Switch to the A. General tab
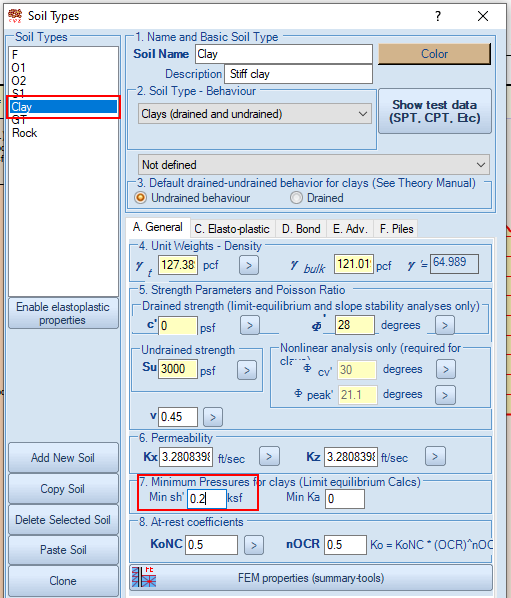 158,227
